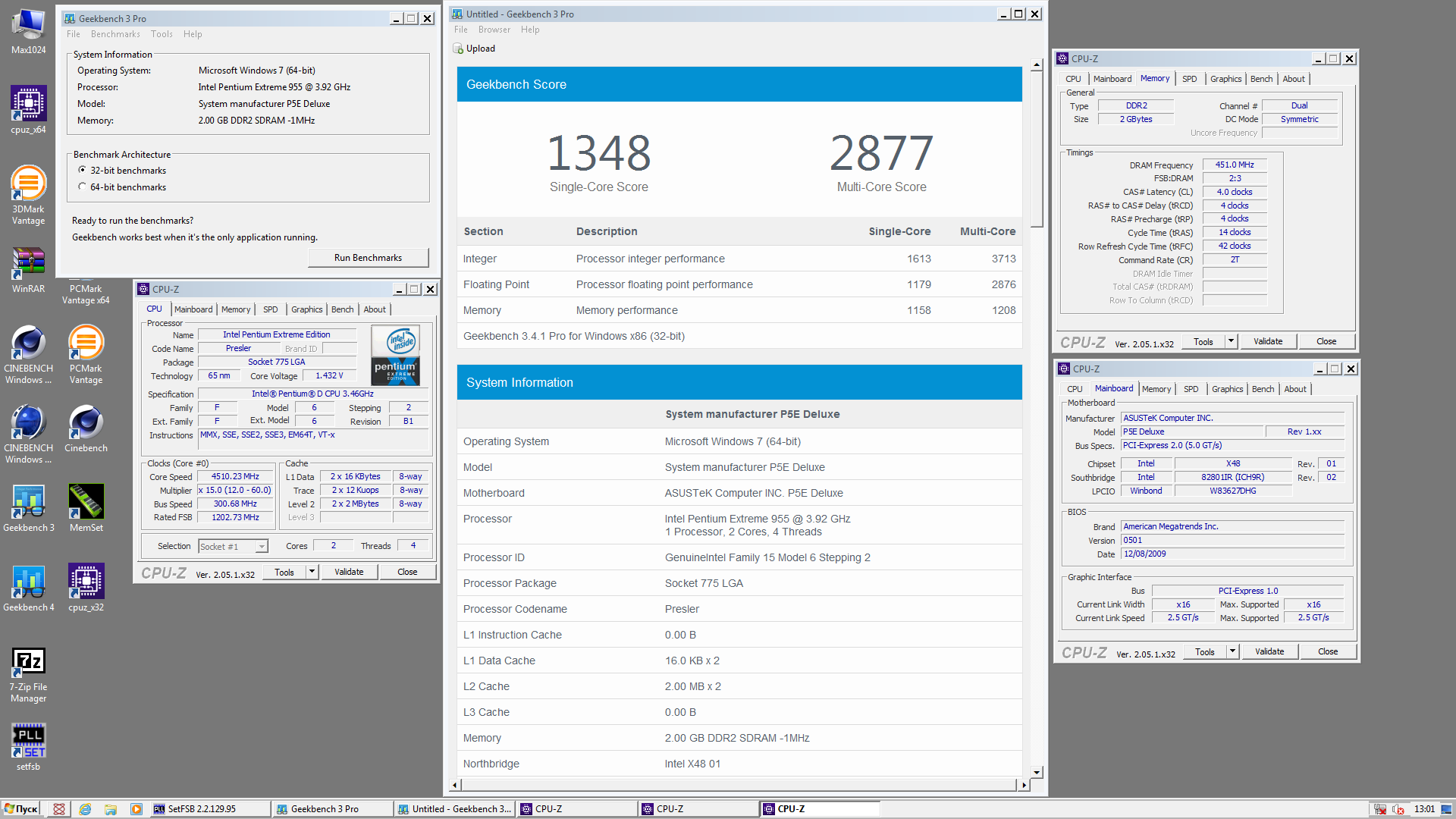Viewport: 1456px width, 819px height.
Task: Click the vertical scrollbar thumb in Geekbench results
Action: click(x=1036, y=149)
